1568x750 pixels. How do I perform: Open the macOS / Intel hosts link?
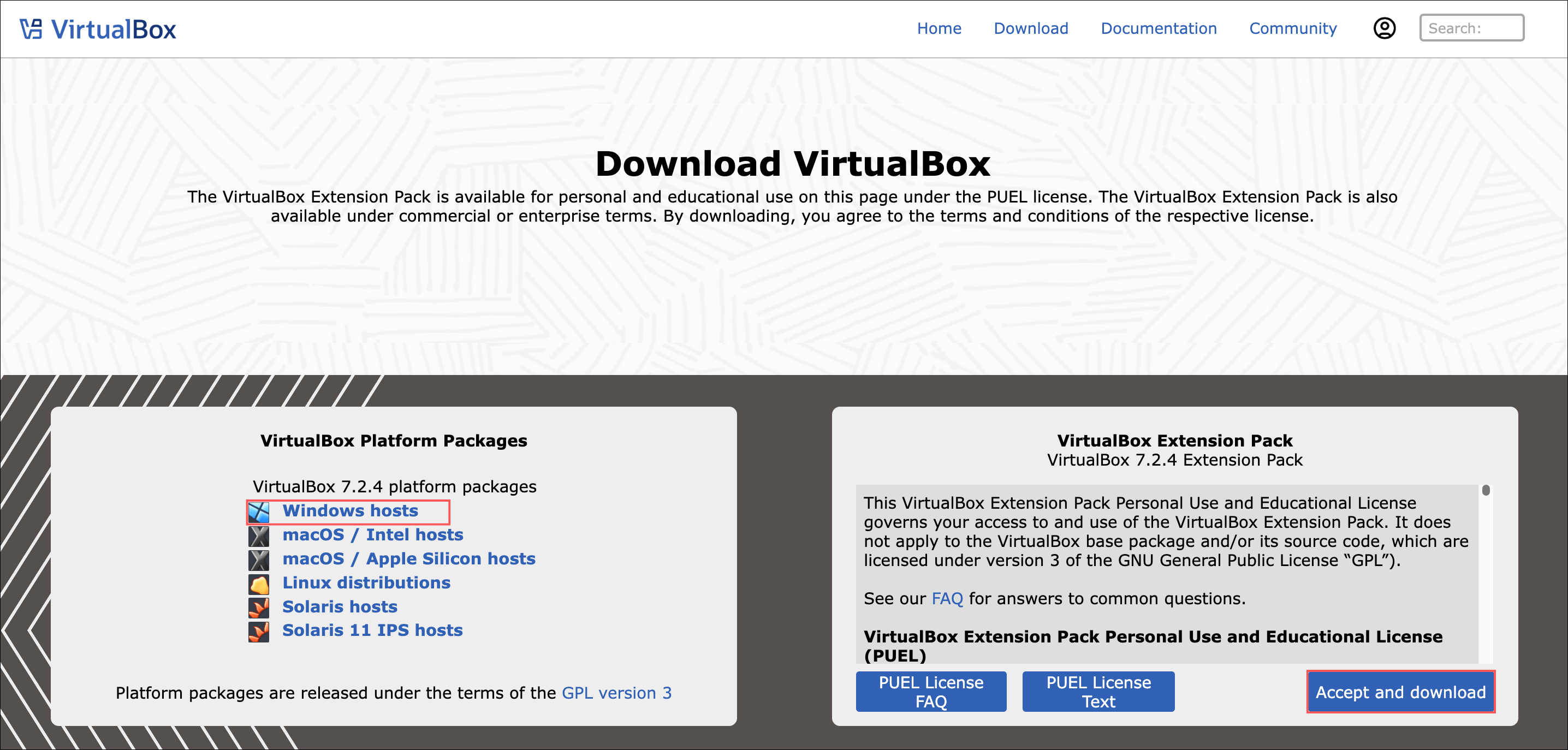coord(372,534)
